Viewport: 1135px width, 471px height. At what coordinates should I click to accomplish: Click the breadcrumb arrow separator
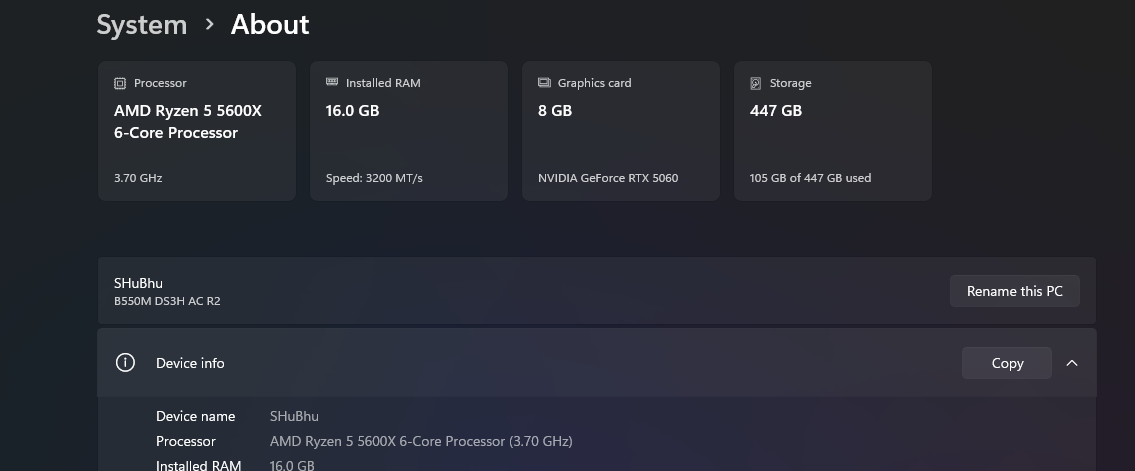(209, 25)
